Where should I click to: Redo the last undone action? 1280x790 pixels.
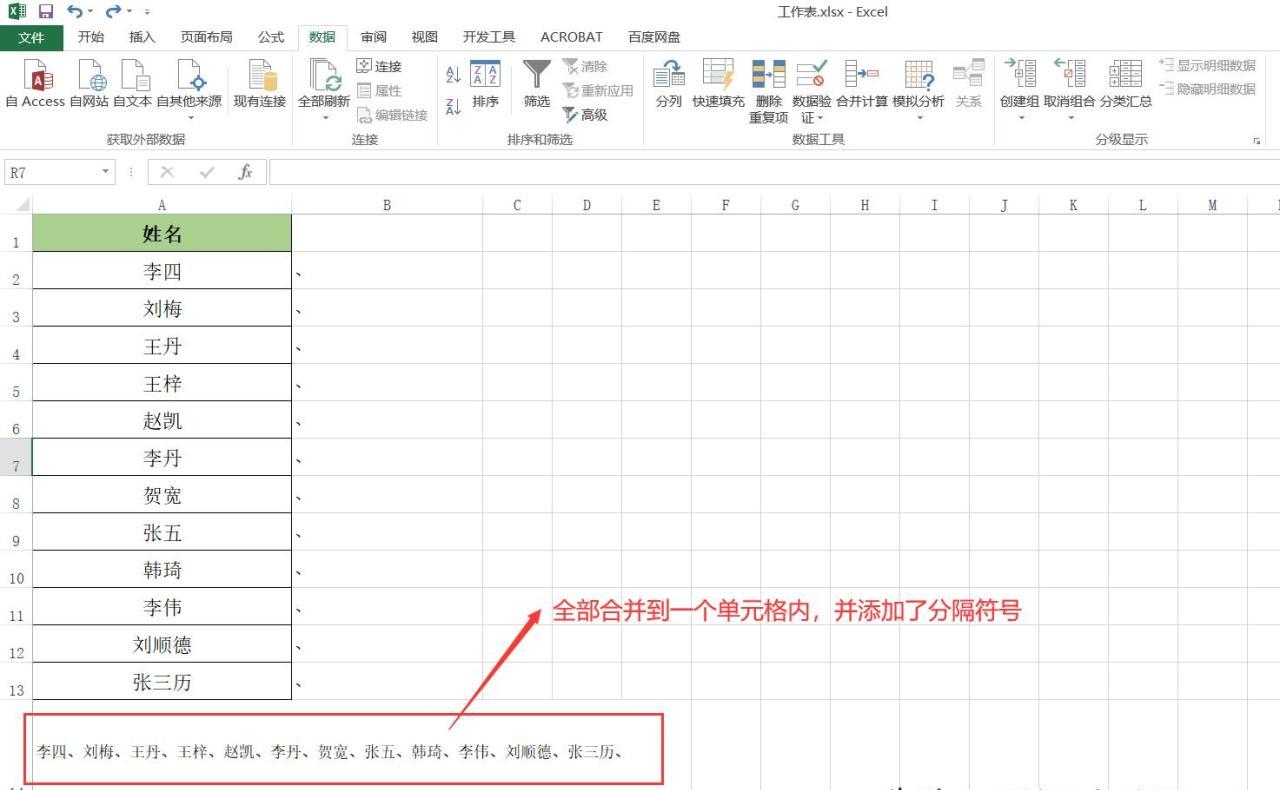113,12
